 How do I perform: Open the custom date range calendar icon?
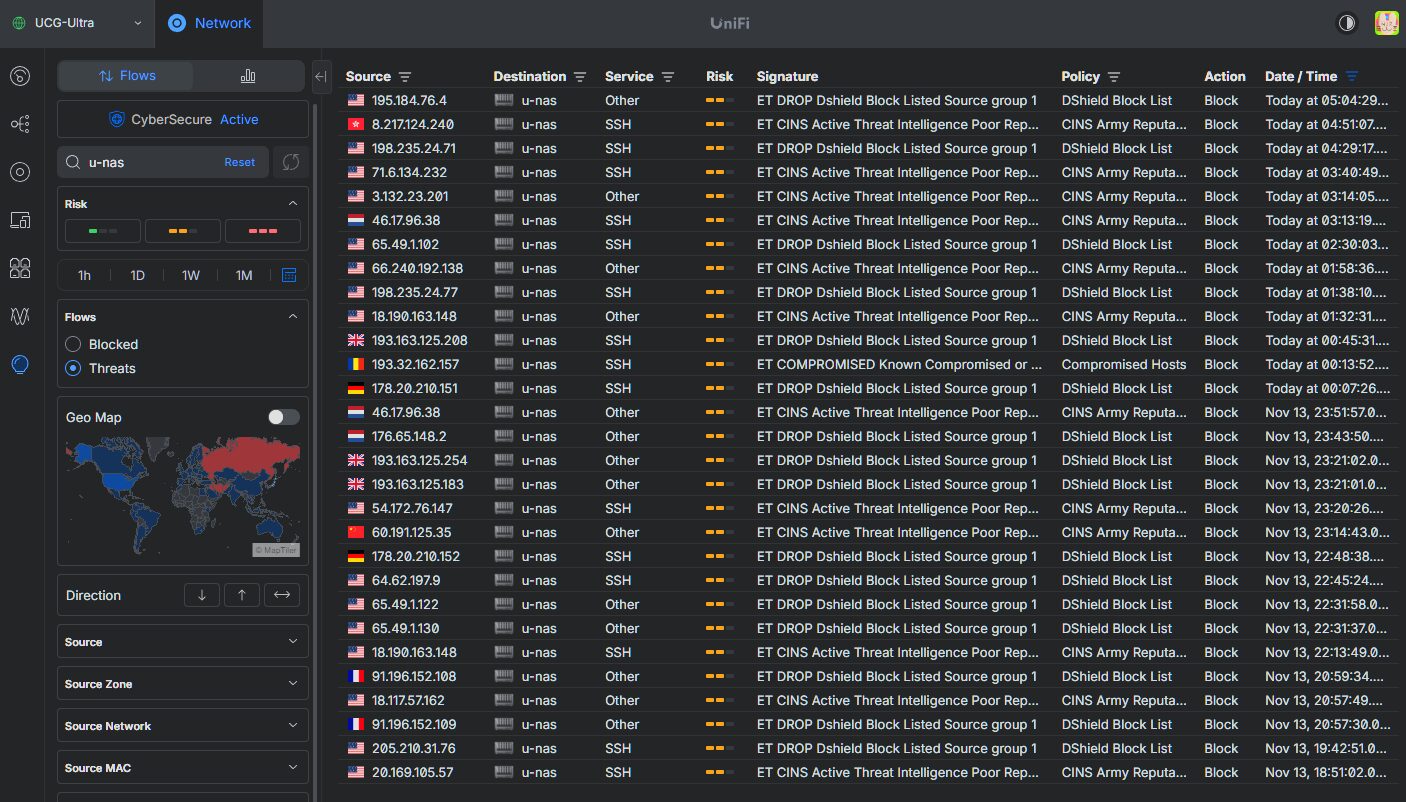click(289, 275)
